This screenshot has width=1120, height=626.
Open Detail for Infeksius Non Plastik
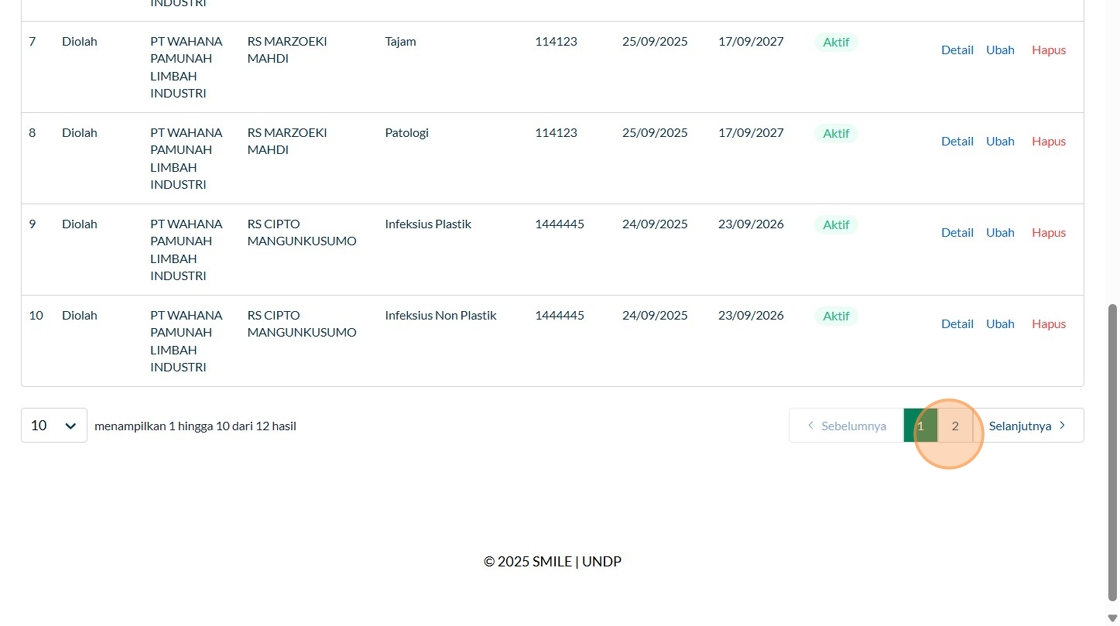[x=957, y=323]
